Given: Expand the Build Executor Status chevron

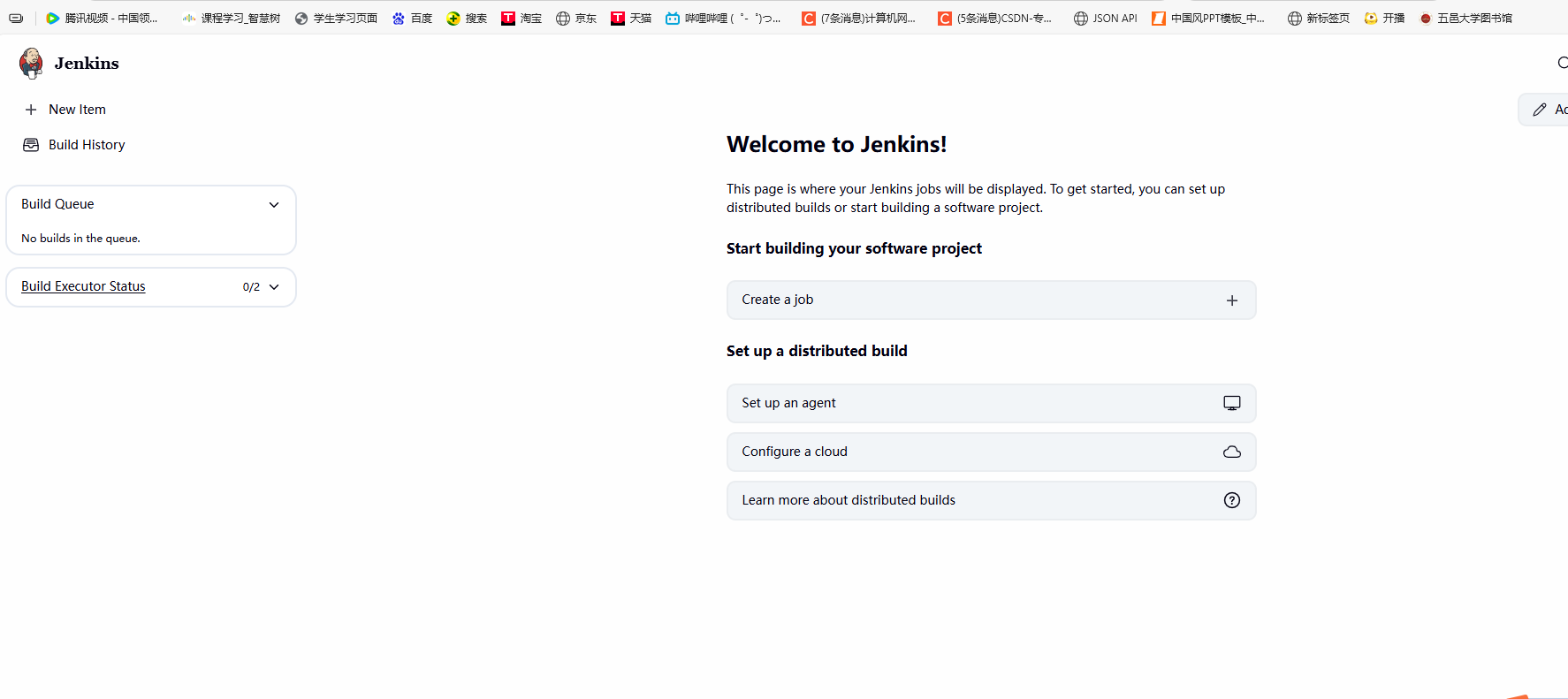Looking at the screenshot, I should point(274,287).
